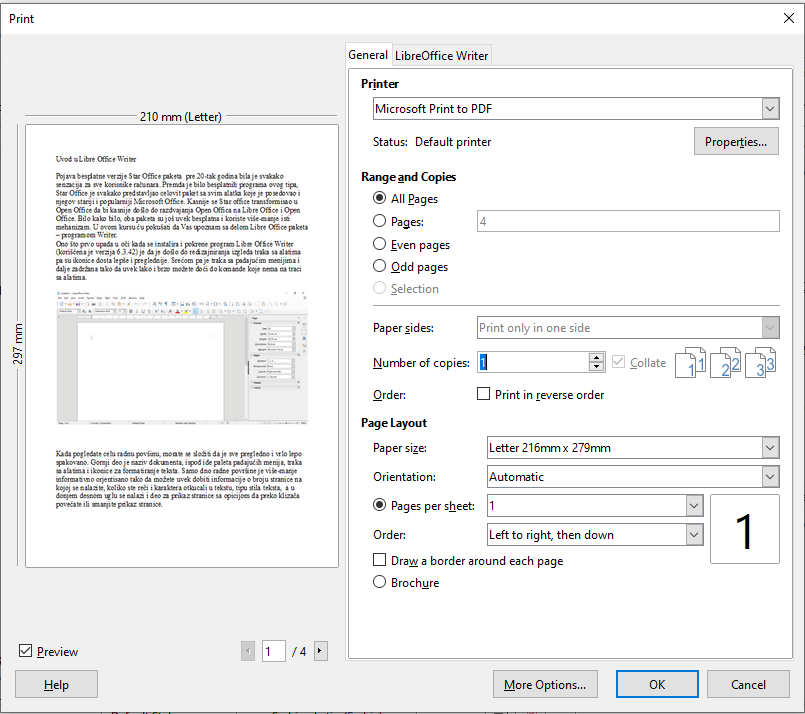Click the More Options button
The width and height of the screenshot is (805, 714).
tap(545, 685)
